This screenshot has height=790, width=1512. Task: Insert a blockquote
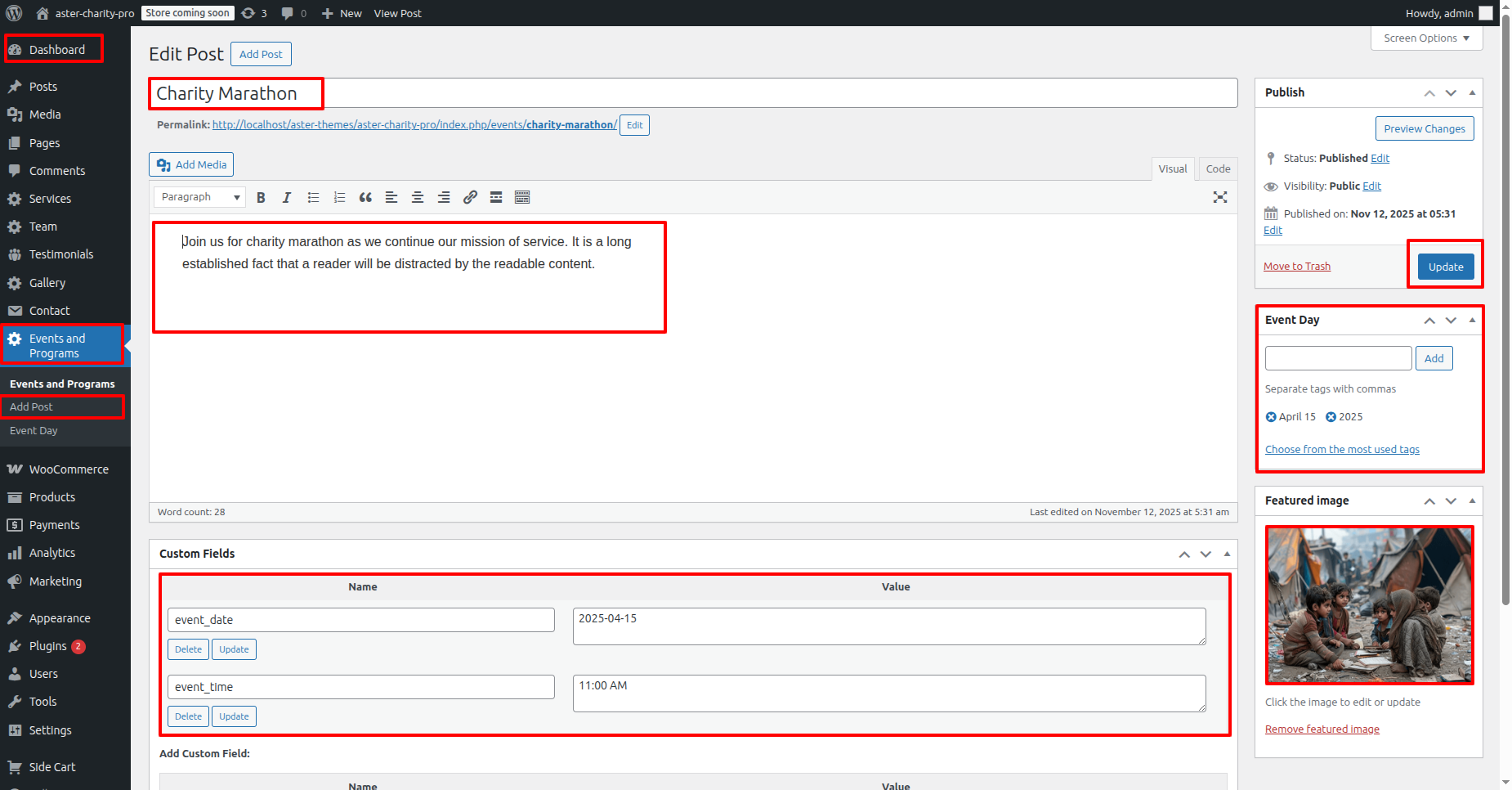pyautogui.click(x=365, y=197)
